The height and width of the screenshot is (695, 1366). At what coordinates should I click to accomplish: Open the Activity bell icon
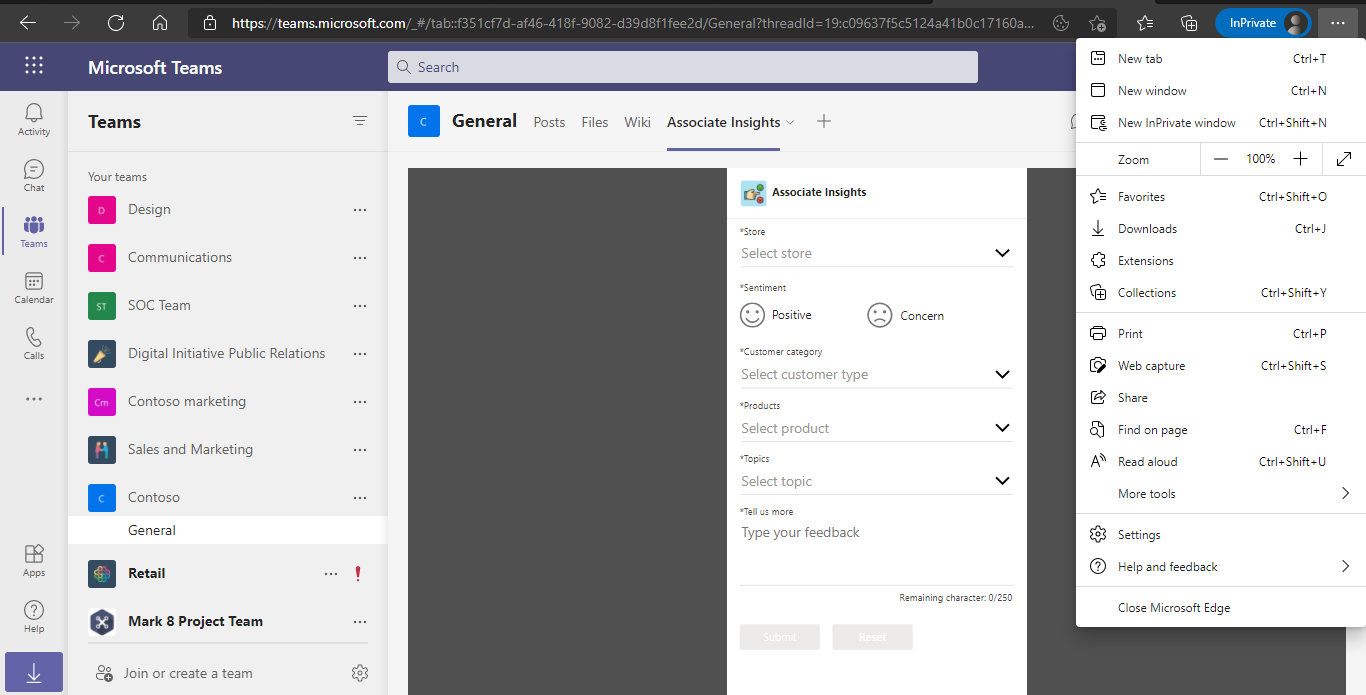point(34,119)
